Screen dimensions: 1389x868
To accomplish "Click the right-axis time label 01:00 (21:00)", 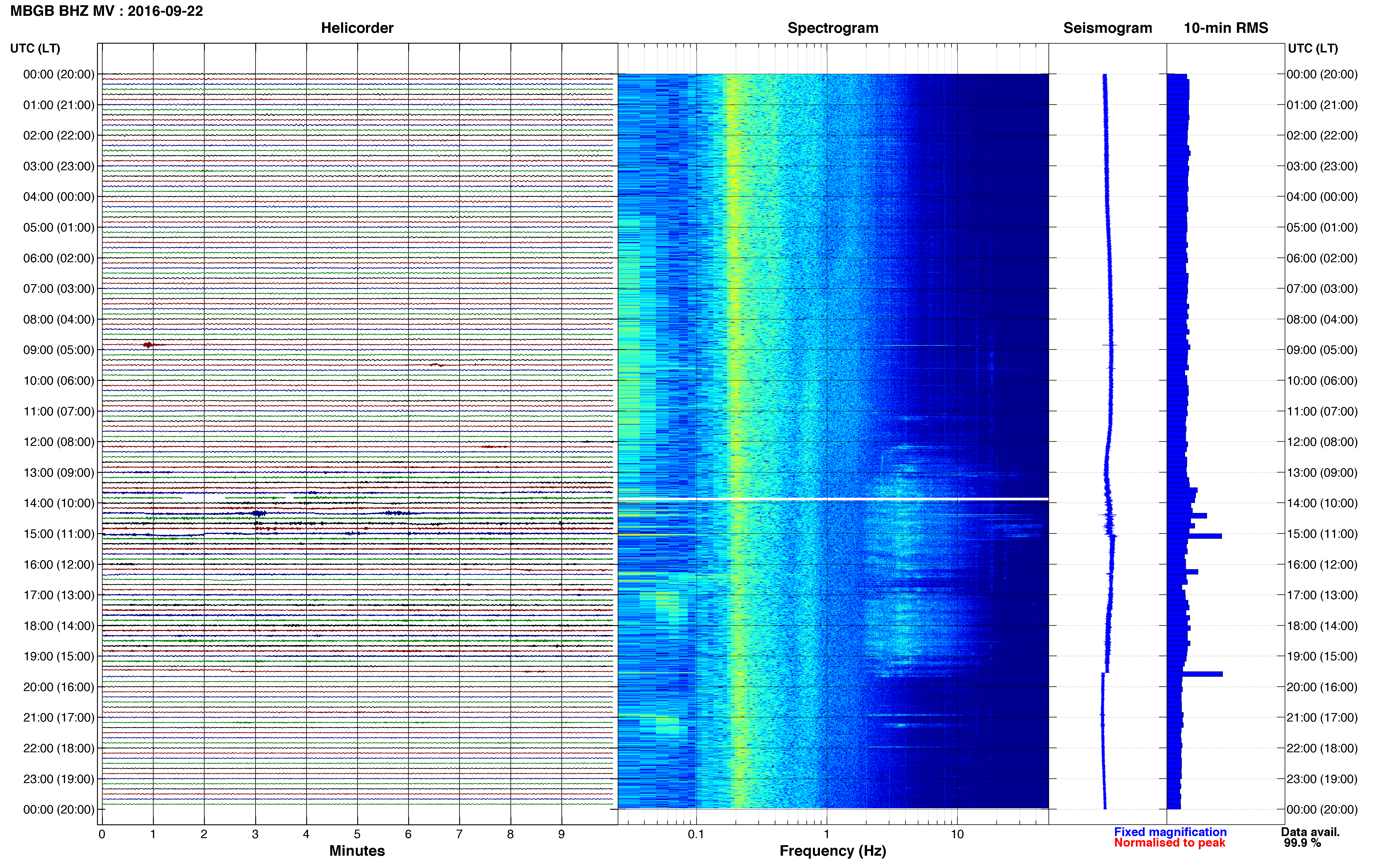I will 1322,105.
